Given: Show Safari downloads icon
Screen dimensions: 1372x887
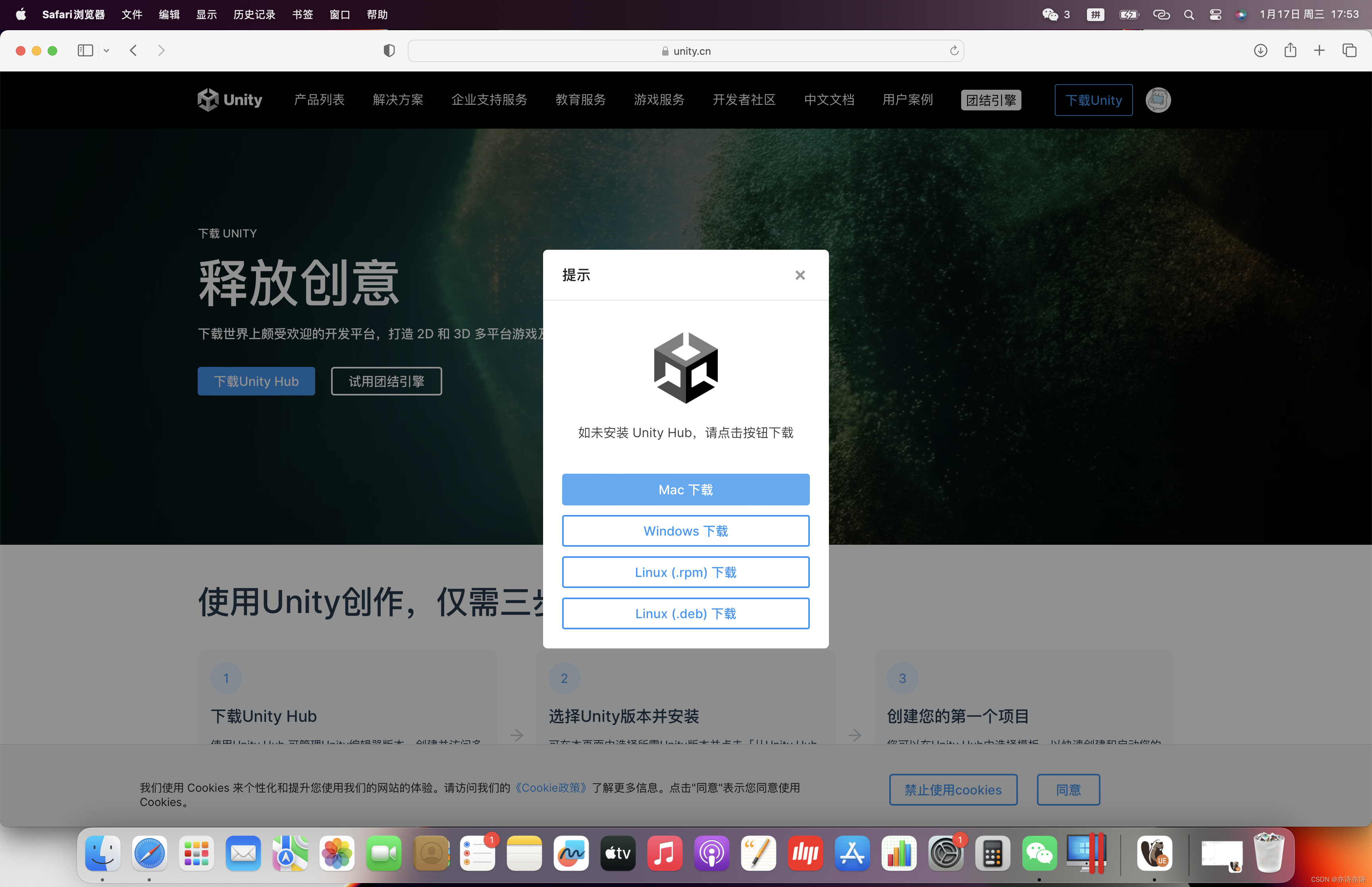Looking at the screenshot, I should coord(1260,51).
